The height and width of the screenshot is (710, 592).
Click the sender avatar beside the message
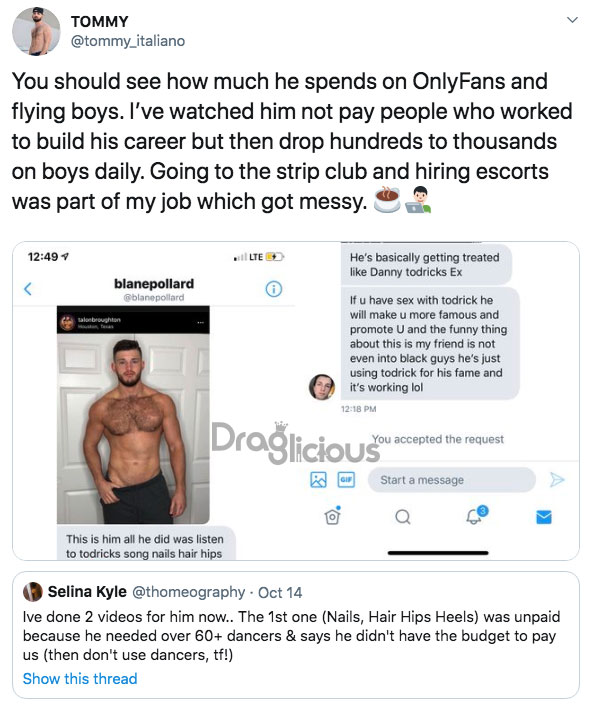coord(322,387)
